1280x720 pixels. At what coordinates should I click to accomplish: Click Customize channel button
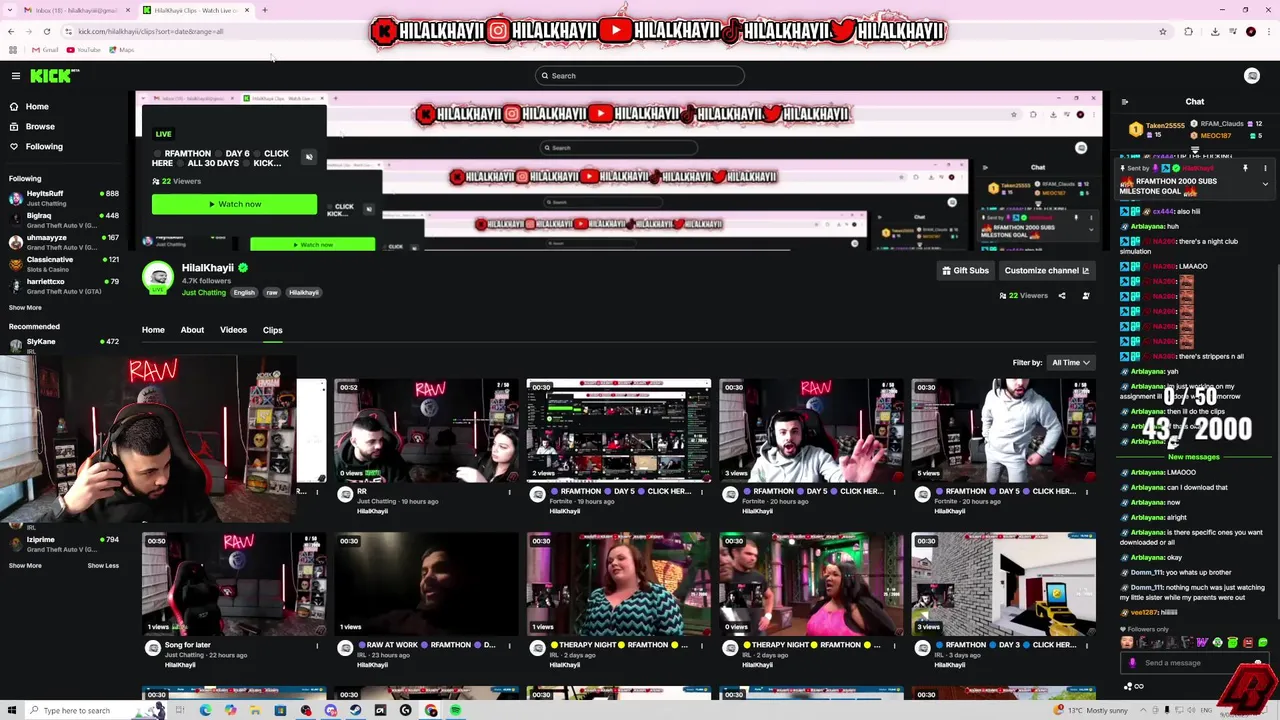click(1047, 271)
